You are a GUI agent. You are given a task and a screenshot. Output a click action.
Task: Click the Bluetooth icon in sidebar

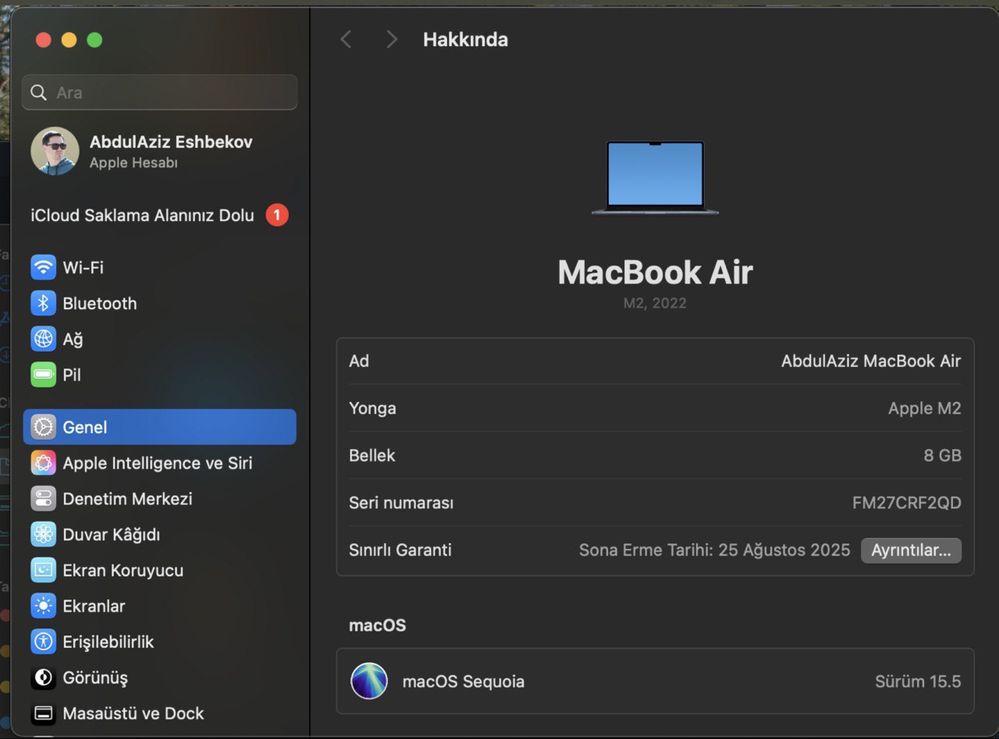point(43,303)
